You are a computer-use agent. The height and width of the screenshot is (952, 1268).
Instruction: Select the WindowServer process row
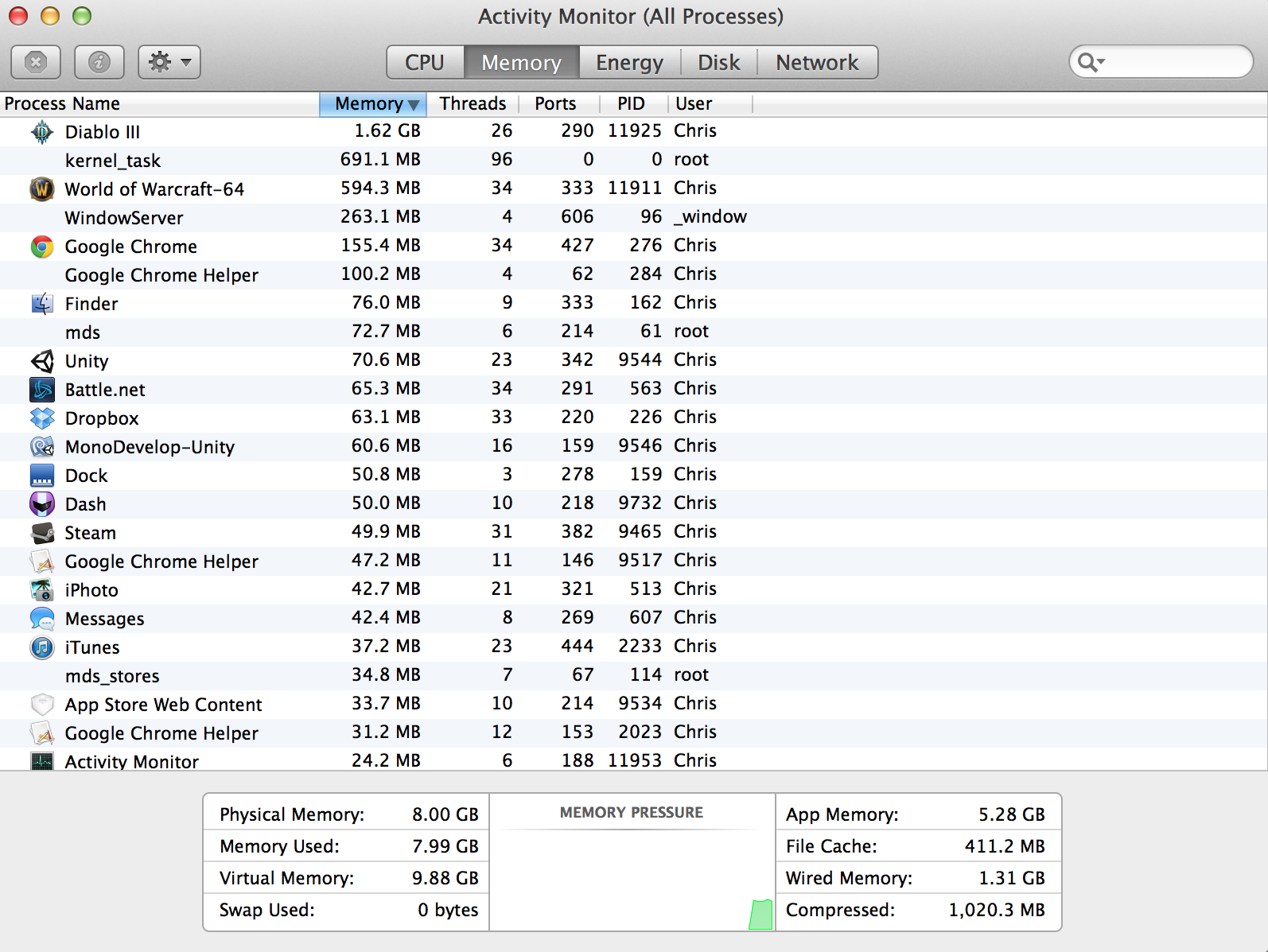[x=633, y=217]
